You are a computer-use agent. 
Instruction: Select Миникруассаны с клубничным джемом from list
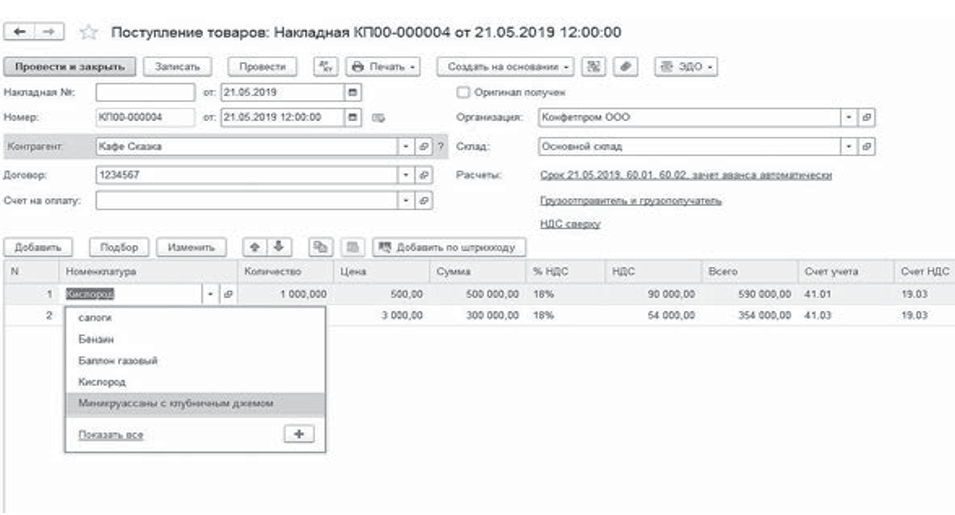tap(168, 403)
